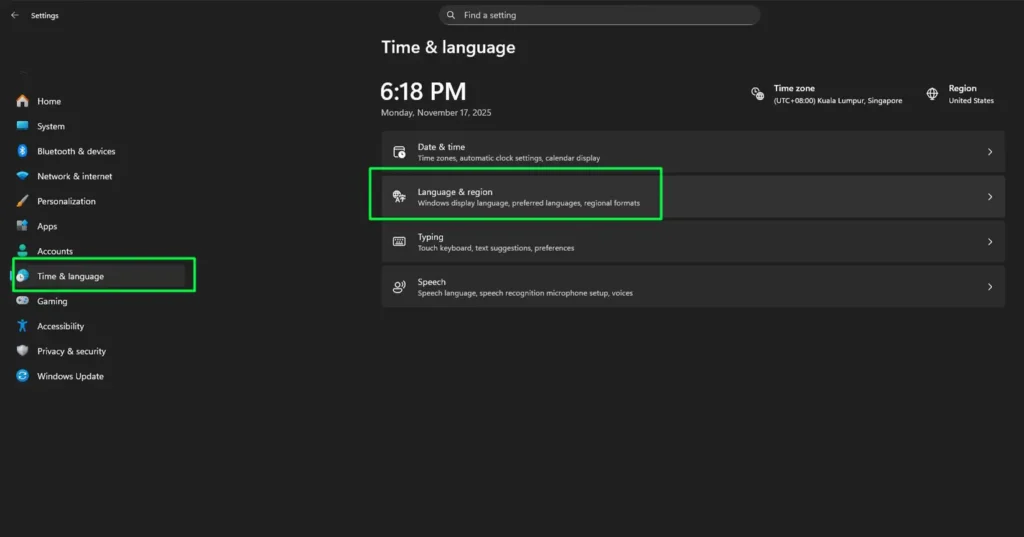The height and width of the screenshot is (537, 1024).
Task: Click the Network wifi icon
Action: [22, 176]
